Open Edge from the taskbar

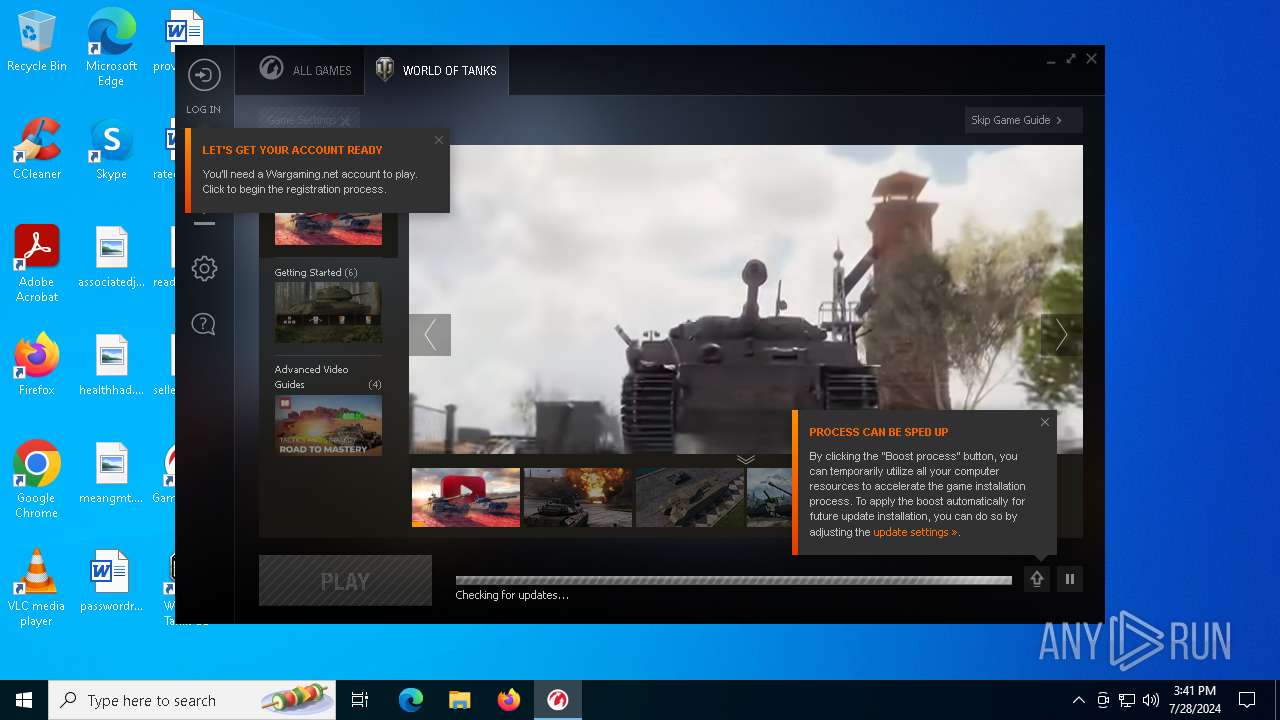tap(411, 700)
